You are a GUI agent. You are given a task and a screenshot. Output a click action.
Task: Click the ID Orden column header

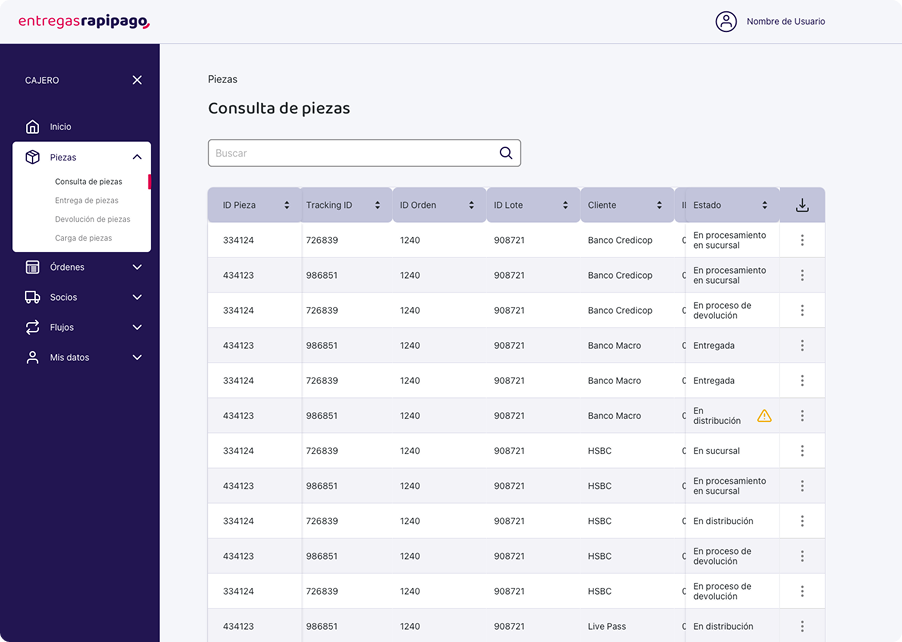(439, 205)
